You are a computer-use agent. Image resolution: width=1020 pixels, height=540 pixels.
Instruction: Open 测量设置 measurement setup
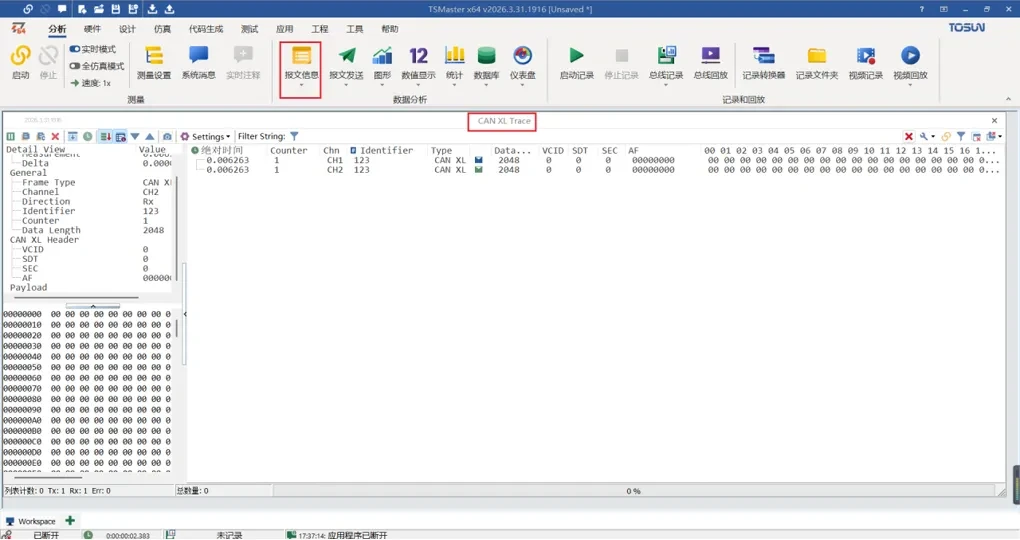(x=153, y=61)
